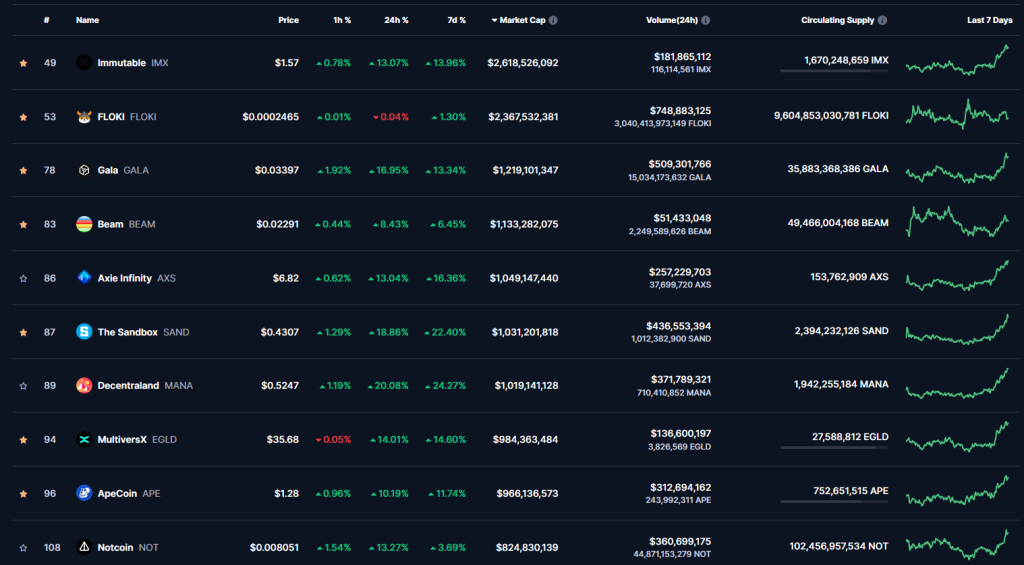Toggle the MultiversX watchlist star
Image resolution: width=1024 pixels, height=565 pixels.
tap(24, 440)
